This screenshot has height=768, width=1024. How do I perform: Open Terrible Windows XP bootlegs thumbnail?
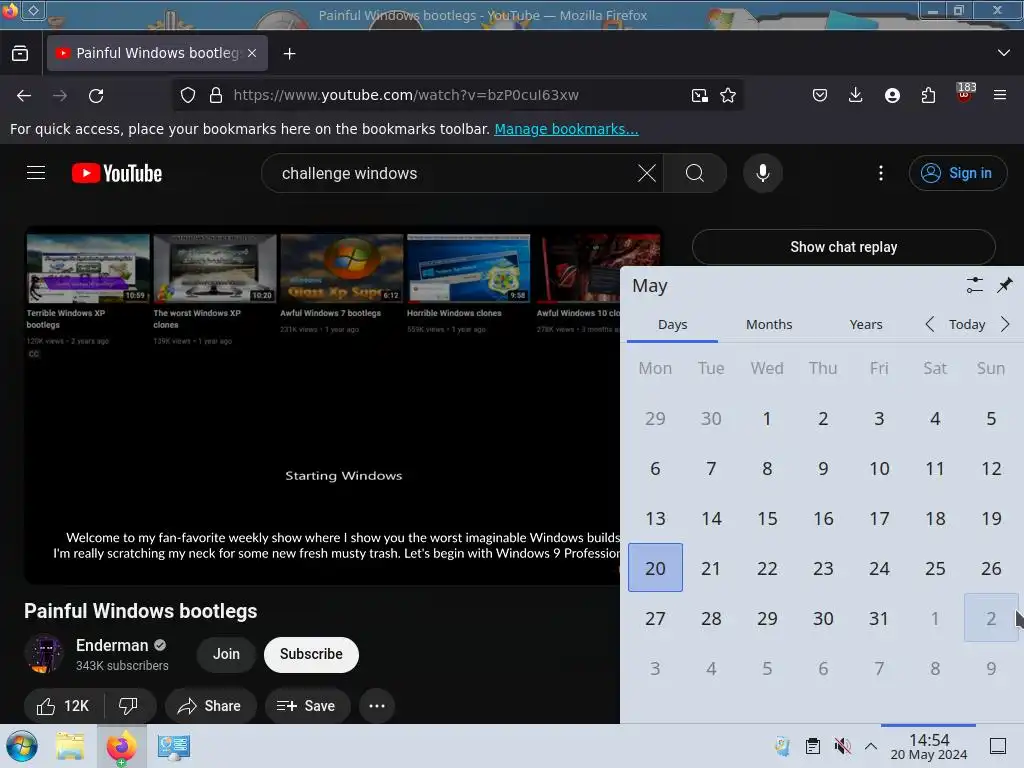pyautogui.click(x=88, y=268)
